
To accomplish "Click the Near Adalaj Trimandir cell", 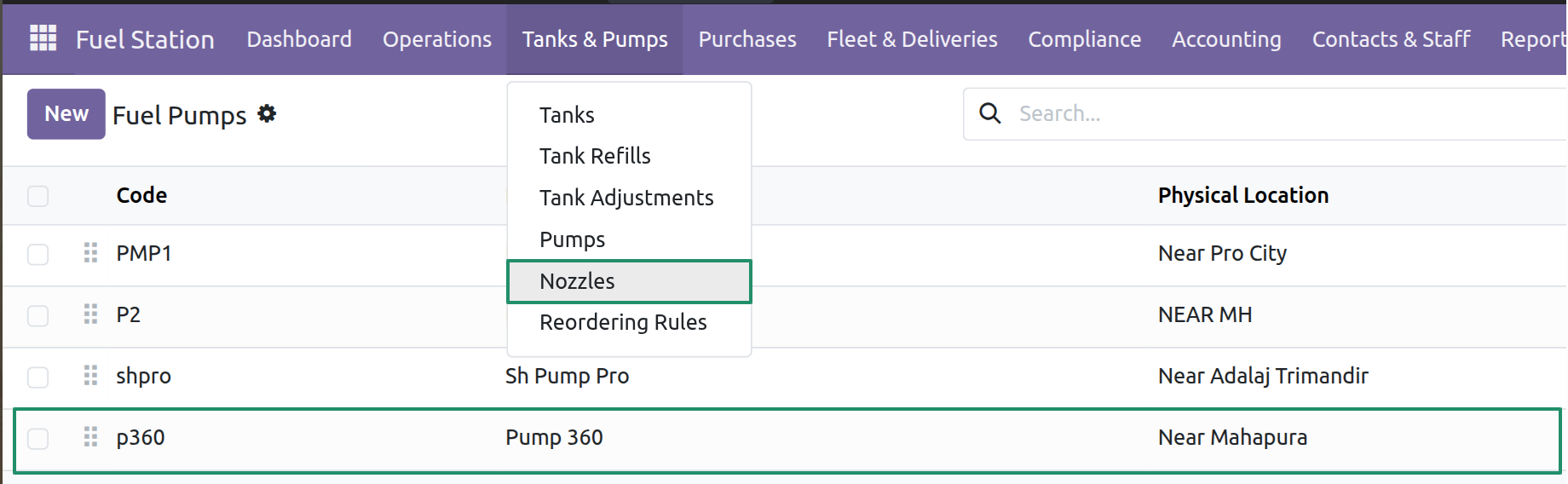I will (x=1263, y=376).
